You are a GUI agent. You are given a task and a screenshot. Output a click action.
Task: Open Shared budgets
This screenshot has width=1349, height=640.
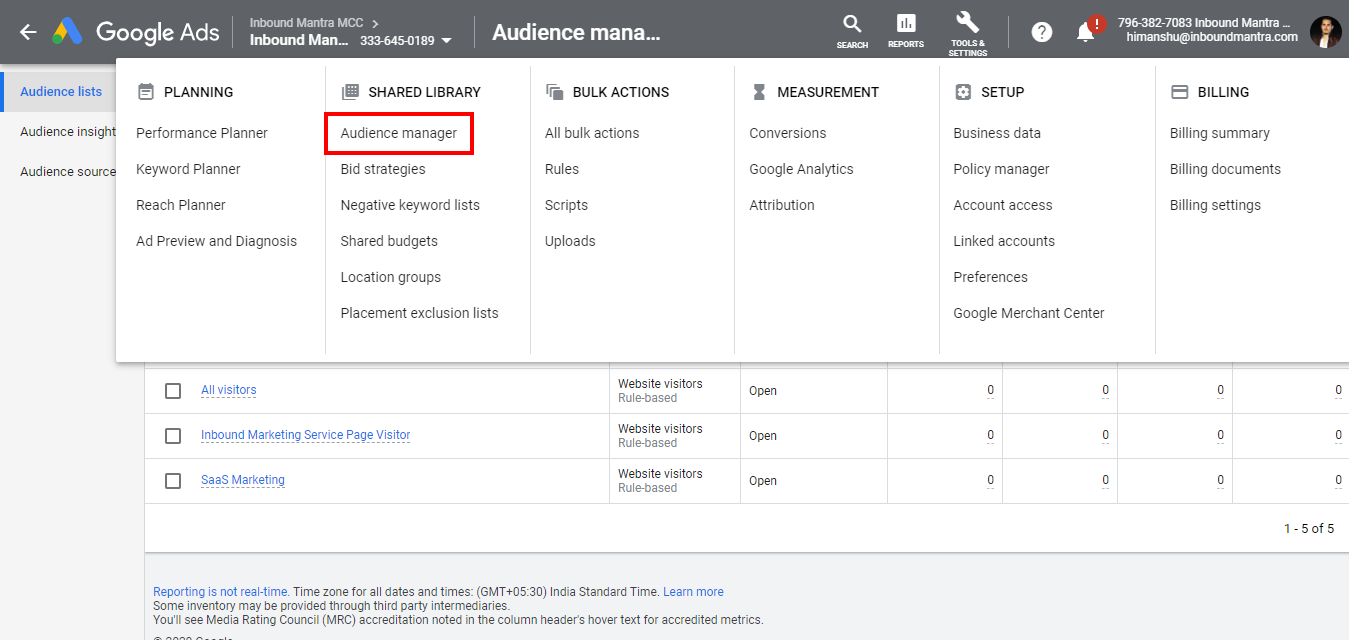(x=389, y=241)
